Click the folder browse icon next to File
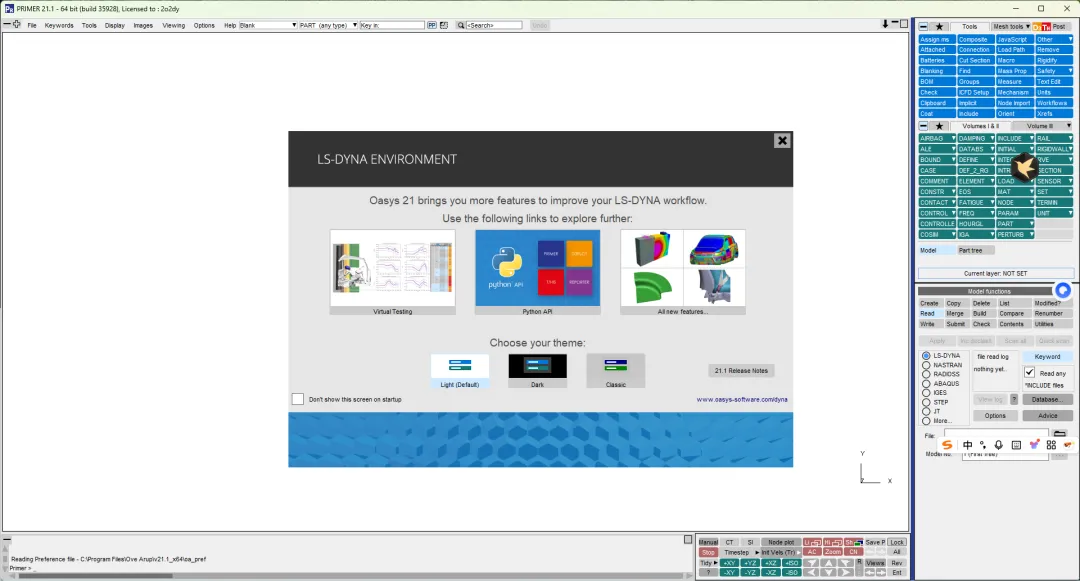 point(1059,434)
